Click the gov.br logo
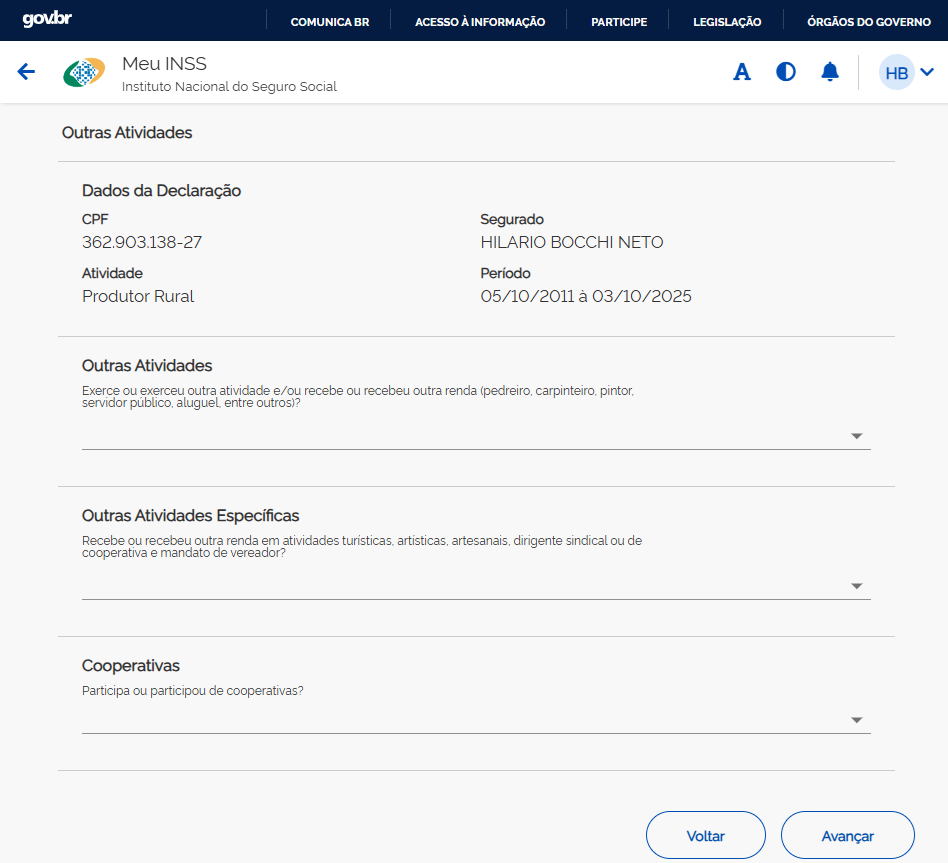 (47, 20)
